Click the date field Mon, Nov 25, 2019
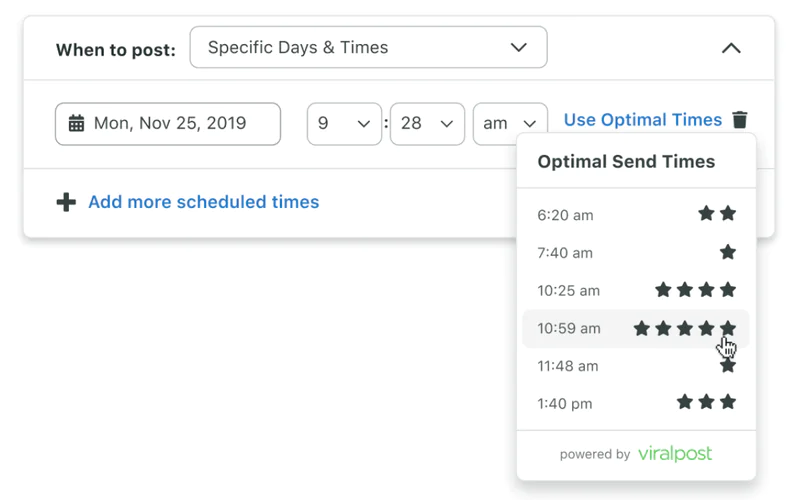The height and width of the screenshot is (500, 793). click(x=168, y=124)
